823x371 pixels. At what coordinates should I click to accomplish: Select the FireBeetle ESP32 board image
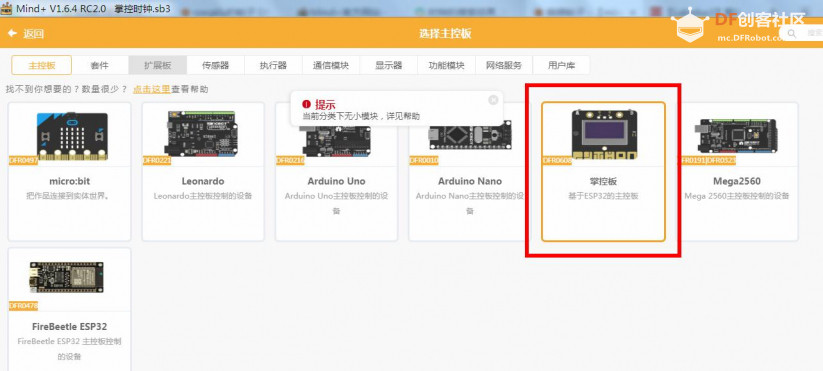(x=67, y=277)
